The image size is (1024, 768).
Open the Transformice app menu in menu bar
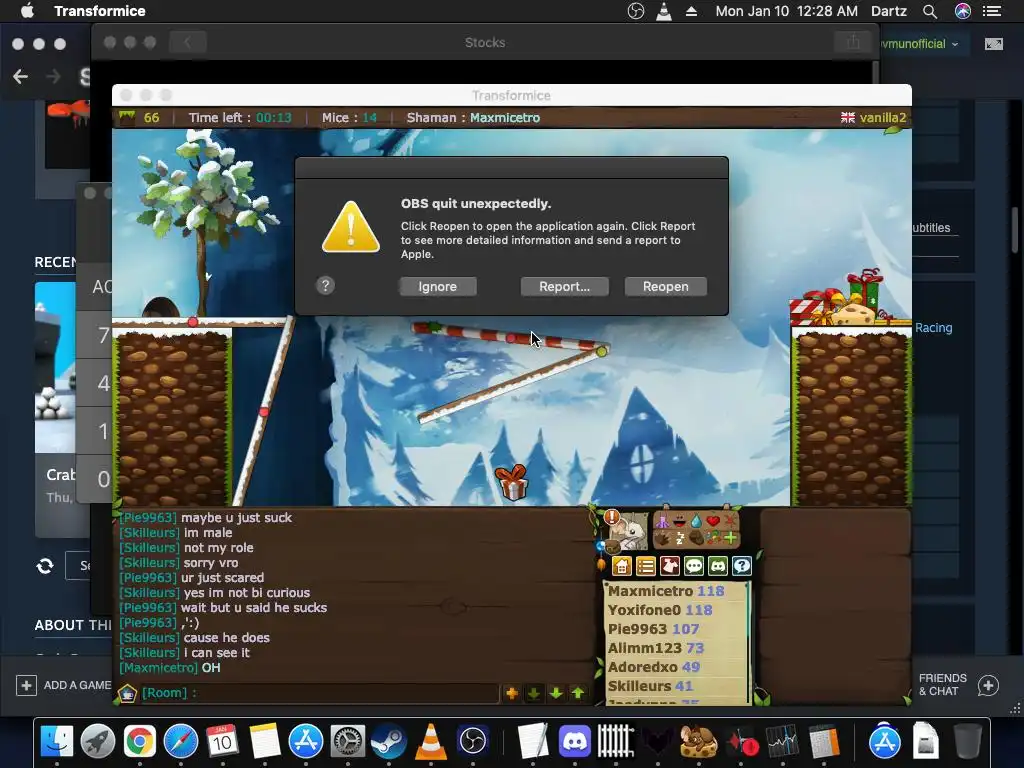(99, 11)
